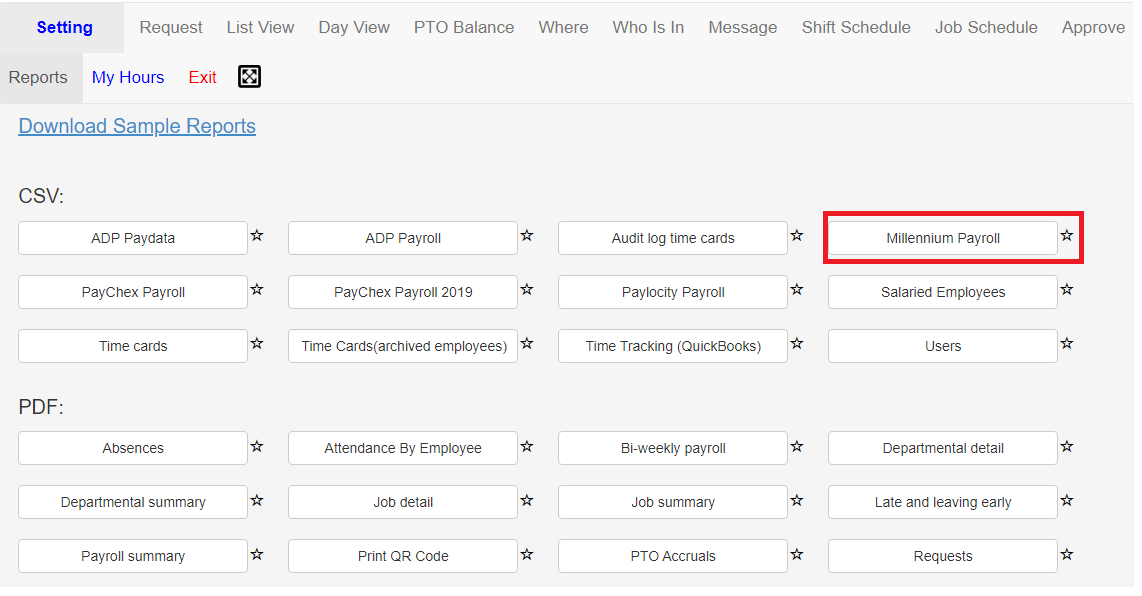Favorite the Users report star

[1067, 343]
